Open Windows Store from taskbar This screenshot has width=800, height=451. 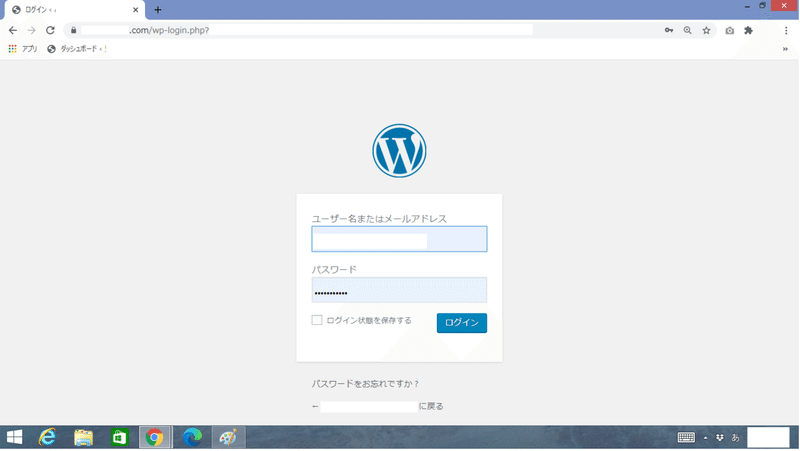(x=119, y=437)
